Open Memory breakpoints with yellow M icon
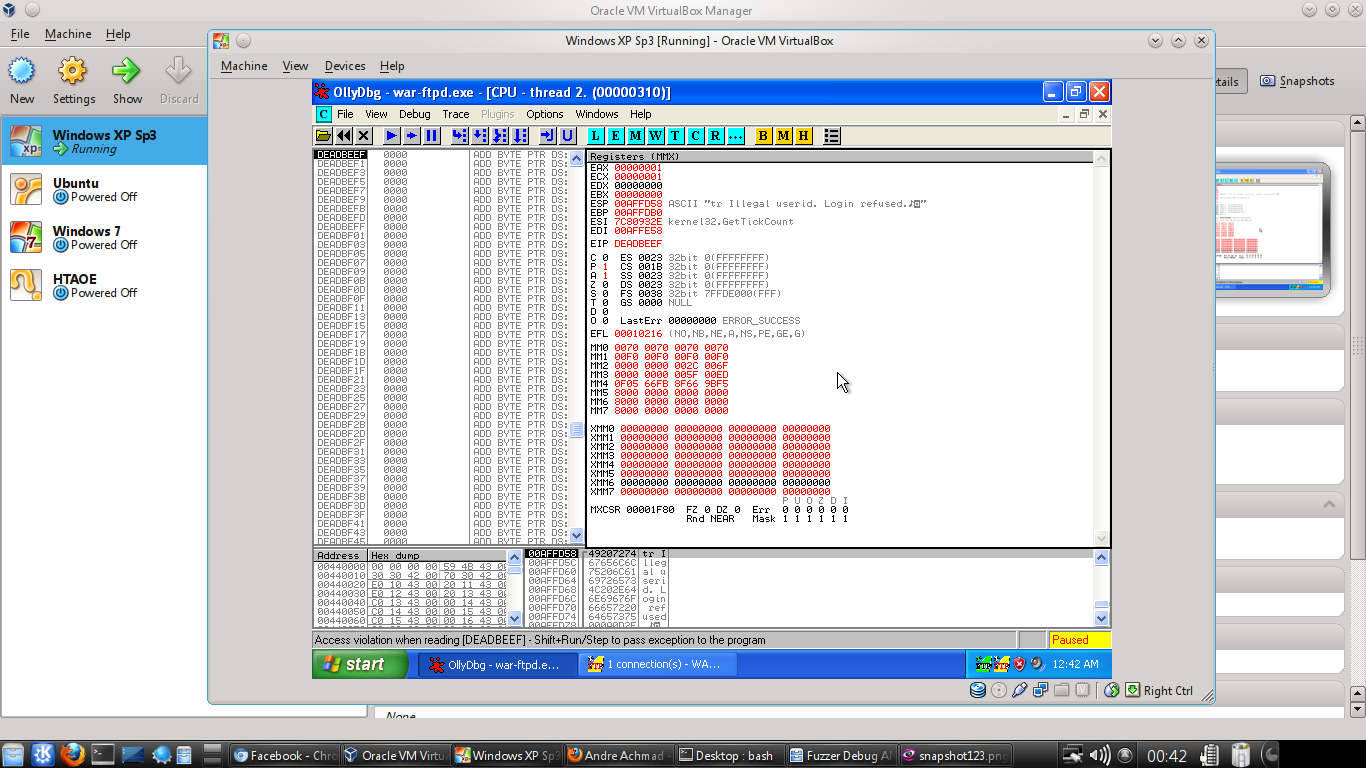Screen dimensions: 1366x768 tap(784, 135)
